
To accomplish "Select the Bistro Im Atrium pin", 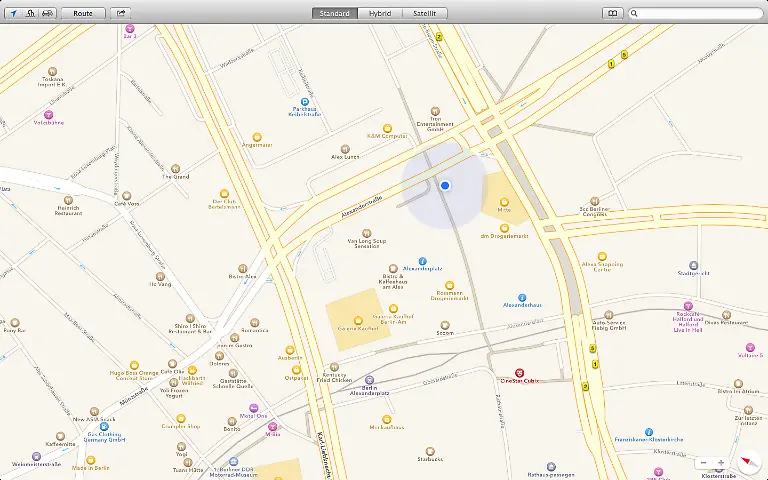I will point(738,384).
